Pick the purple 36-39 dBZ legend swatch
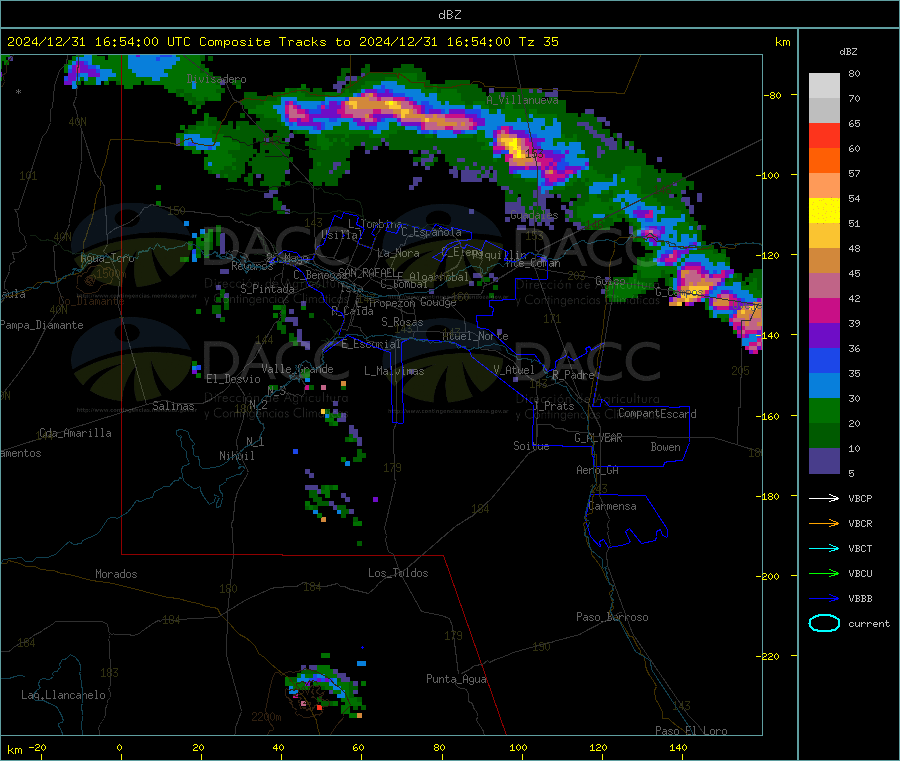900x761 pixels. point(824,336)
